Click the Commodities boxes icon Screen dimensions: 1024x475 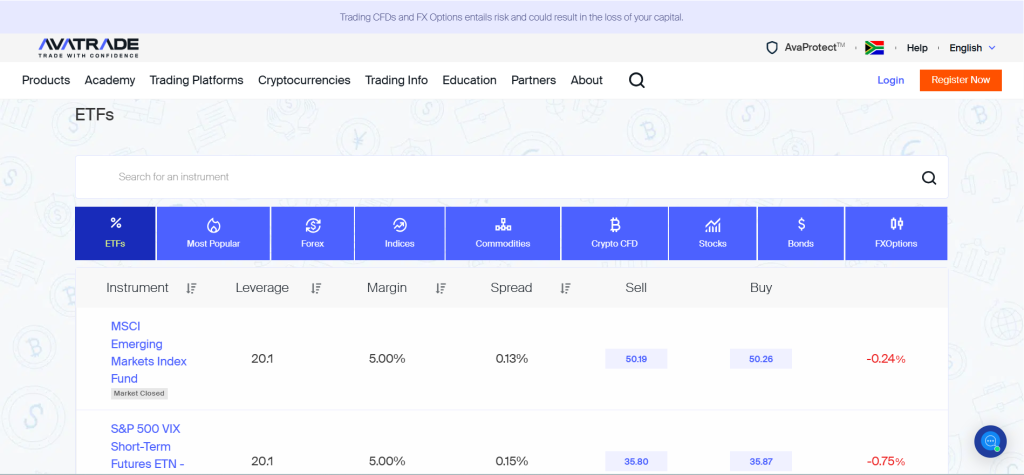coord(503,225)
